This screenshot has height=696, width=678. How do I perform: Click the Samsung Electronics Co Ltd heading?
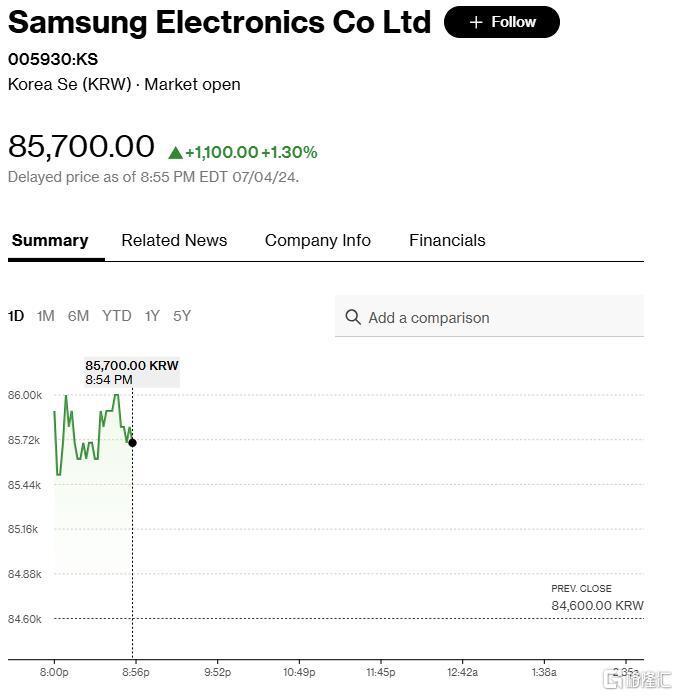coord(220,22)
